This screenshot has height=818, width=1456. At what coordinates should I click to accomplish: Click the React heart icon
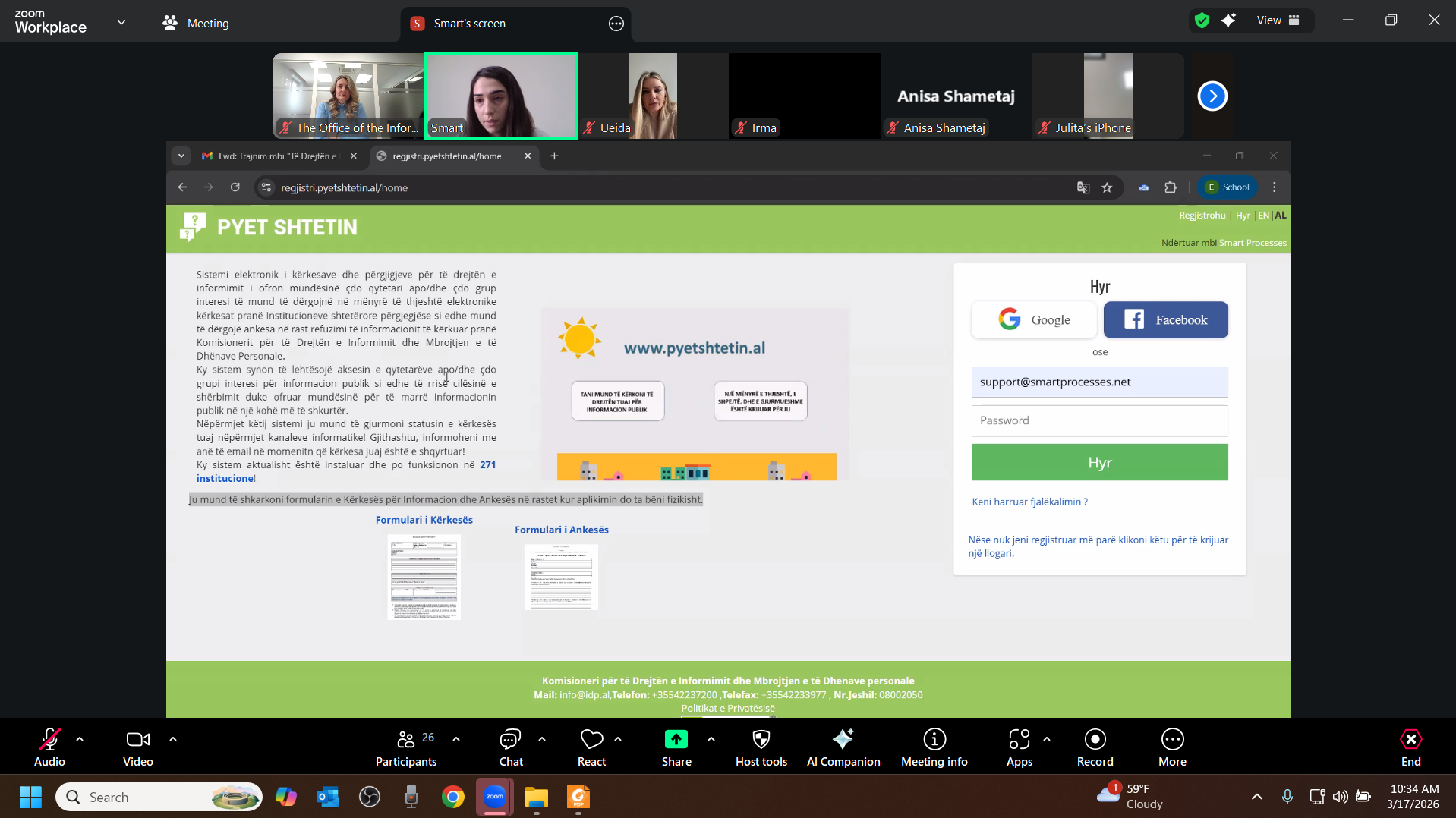coord(591,739)
